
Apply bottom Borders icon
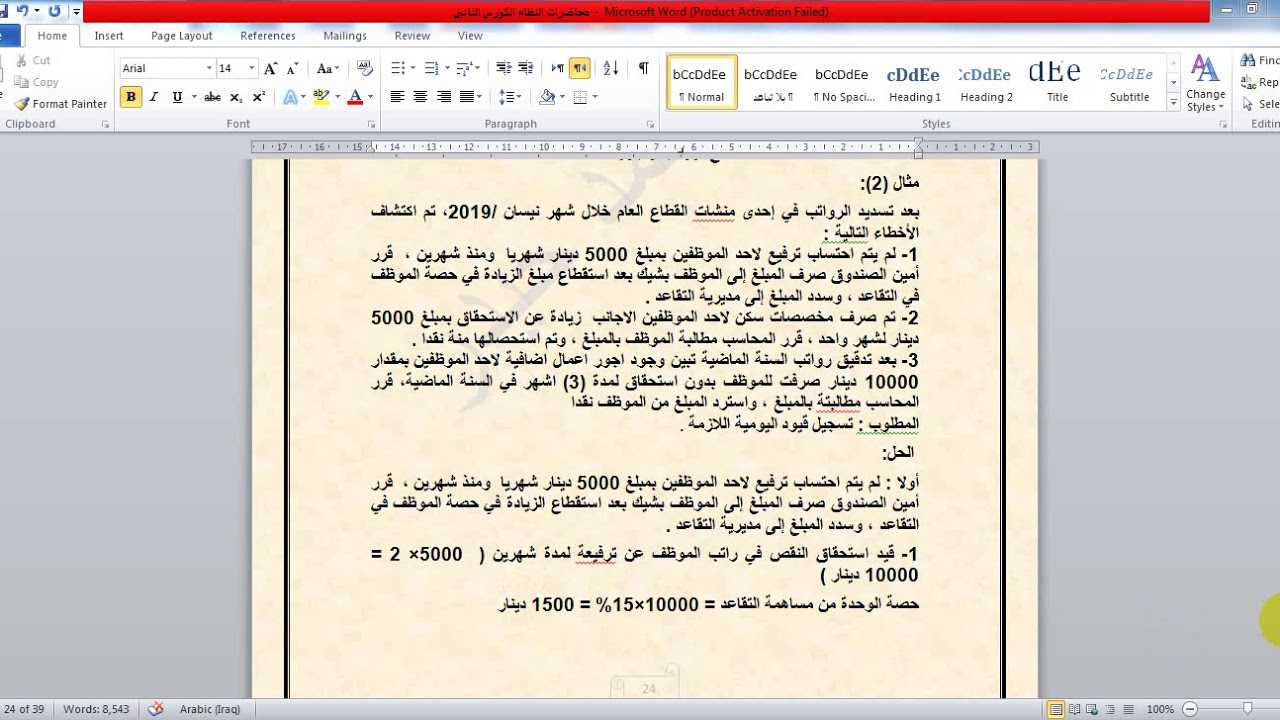580,97
